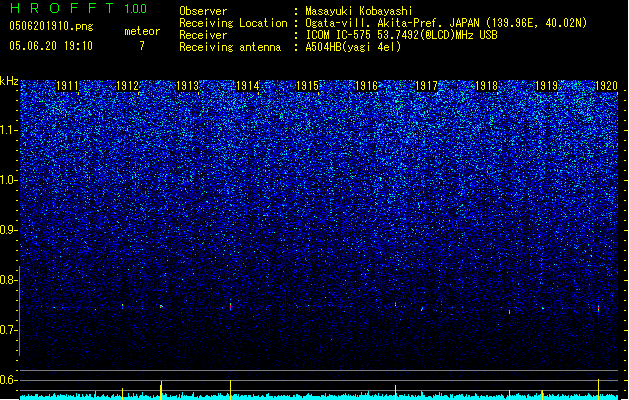
Task: Click the 1911 time marker
Action: (x=67, y=86)
